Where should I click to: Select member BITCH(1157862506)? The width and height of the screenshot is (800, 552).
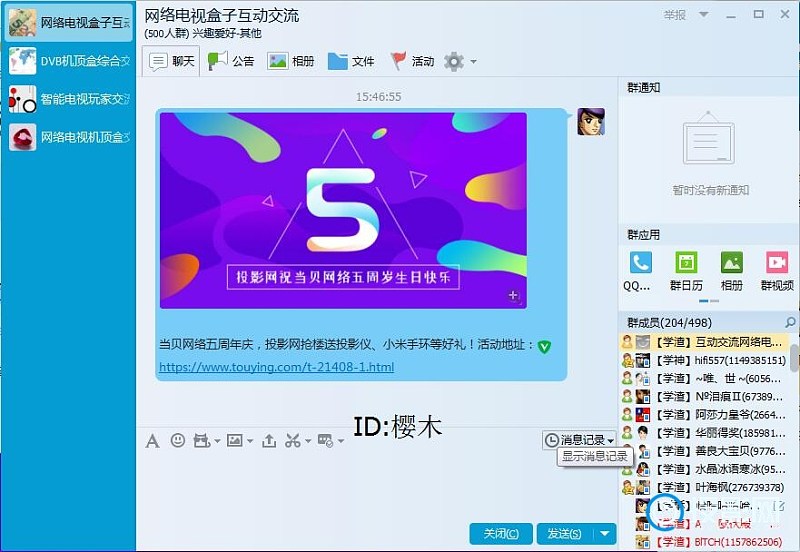(x=704, y=541)
